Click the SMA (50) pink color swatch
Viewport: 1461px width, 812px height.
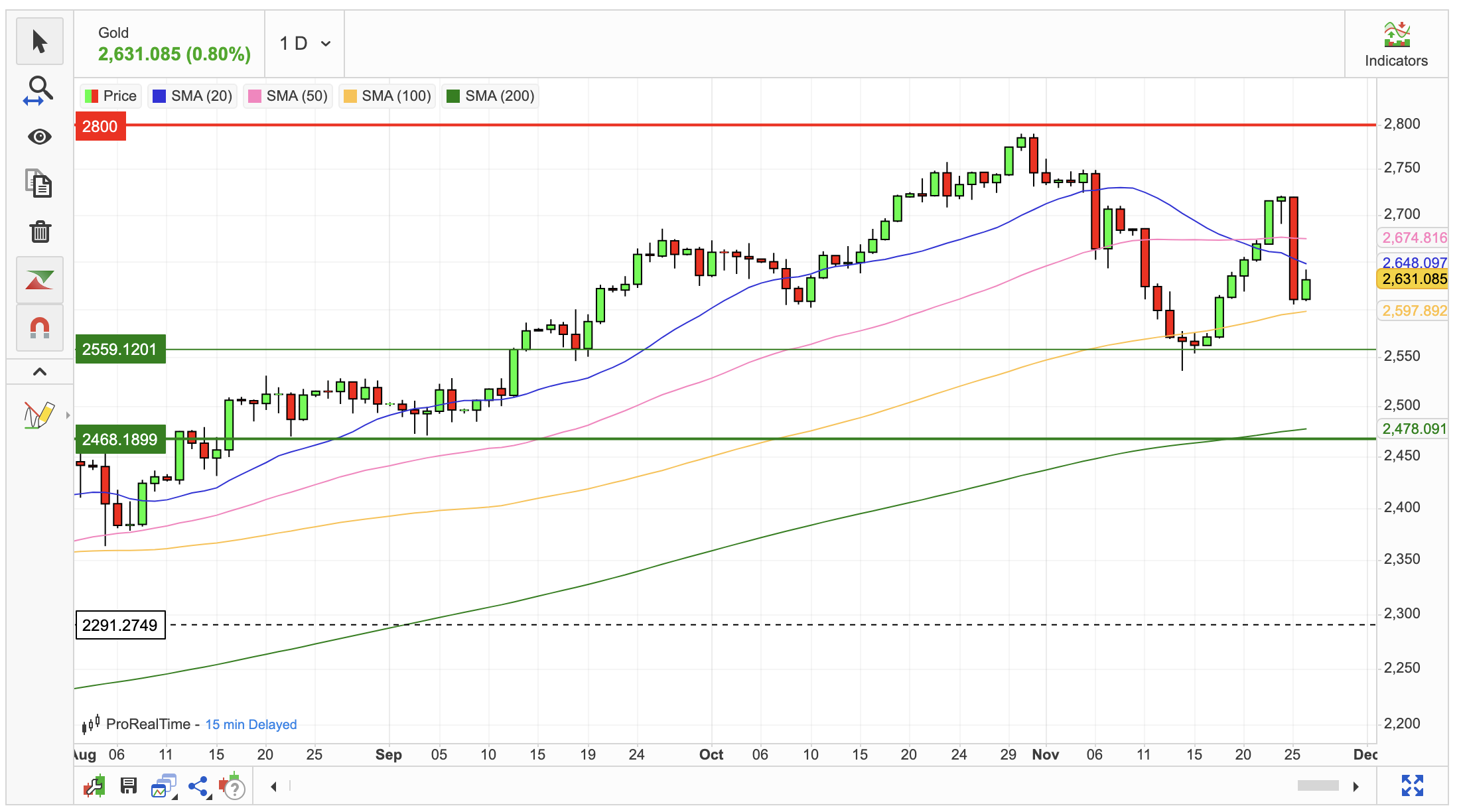pos(254,96)
